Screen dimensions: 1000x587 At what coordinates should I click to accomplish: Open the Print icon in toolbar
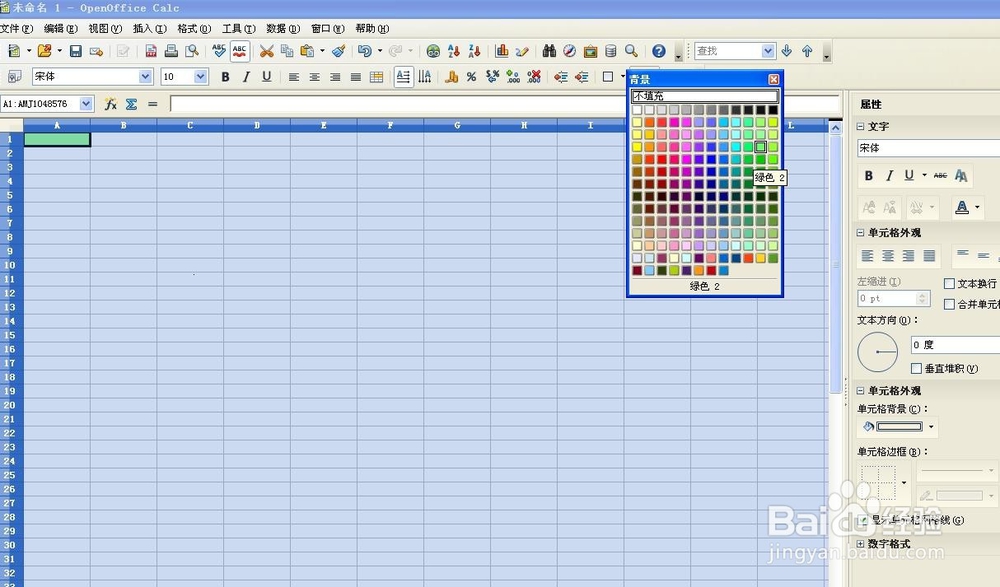[171, 51]
